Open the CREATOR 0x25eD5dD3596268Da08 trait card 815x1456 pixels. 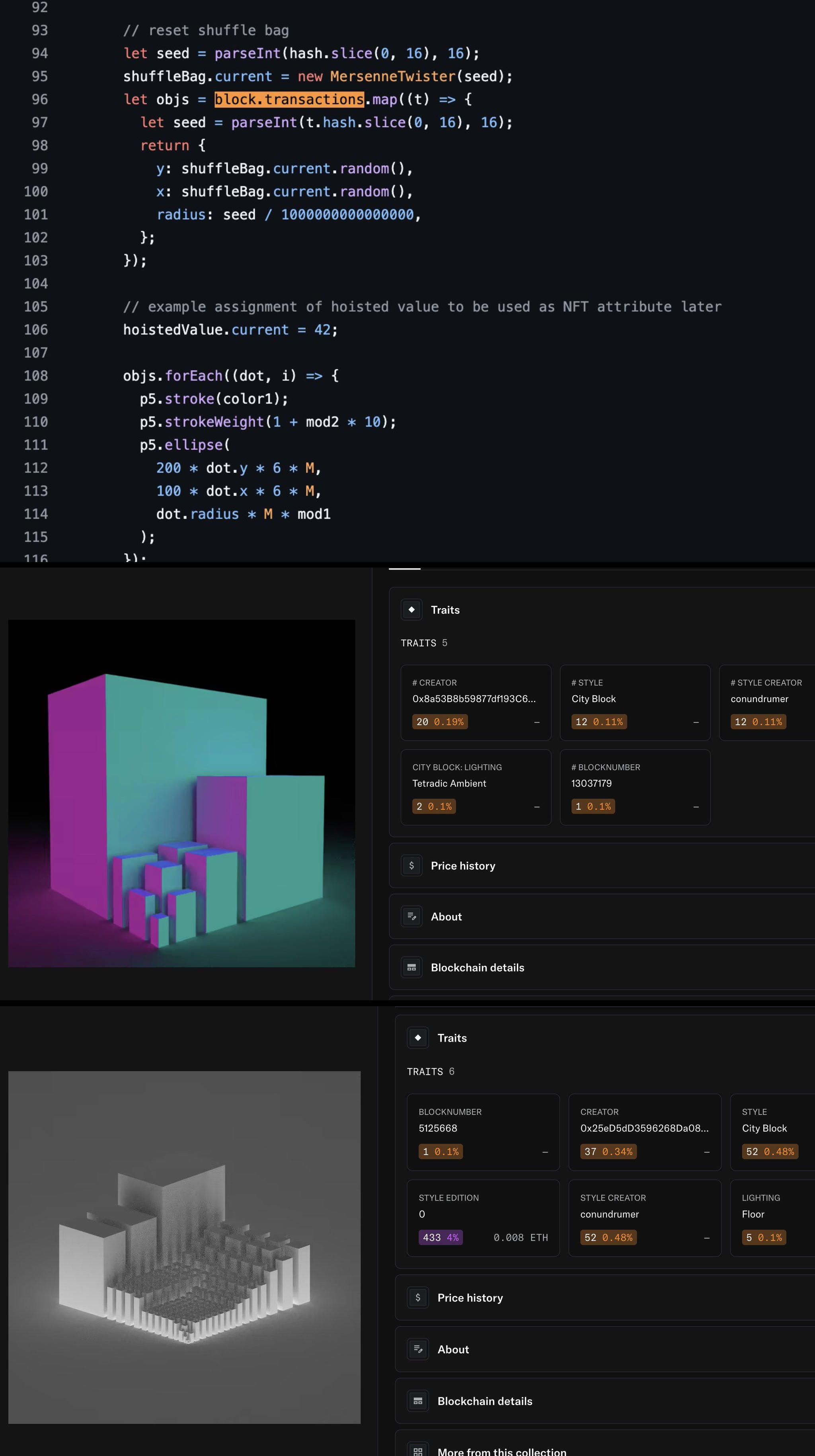pos(645,1132)
